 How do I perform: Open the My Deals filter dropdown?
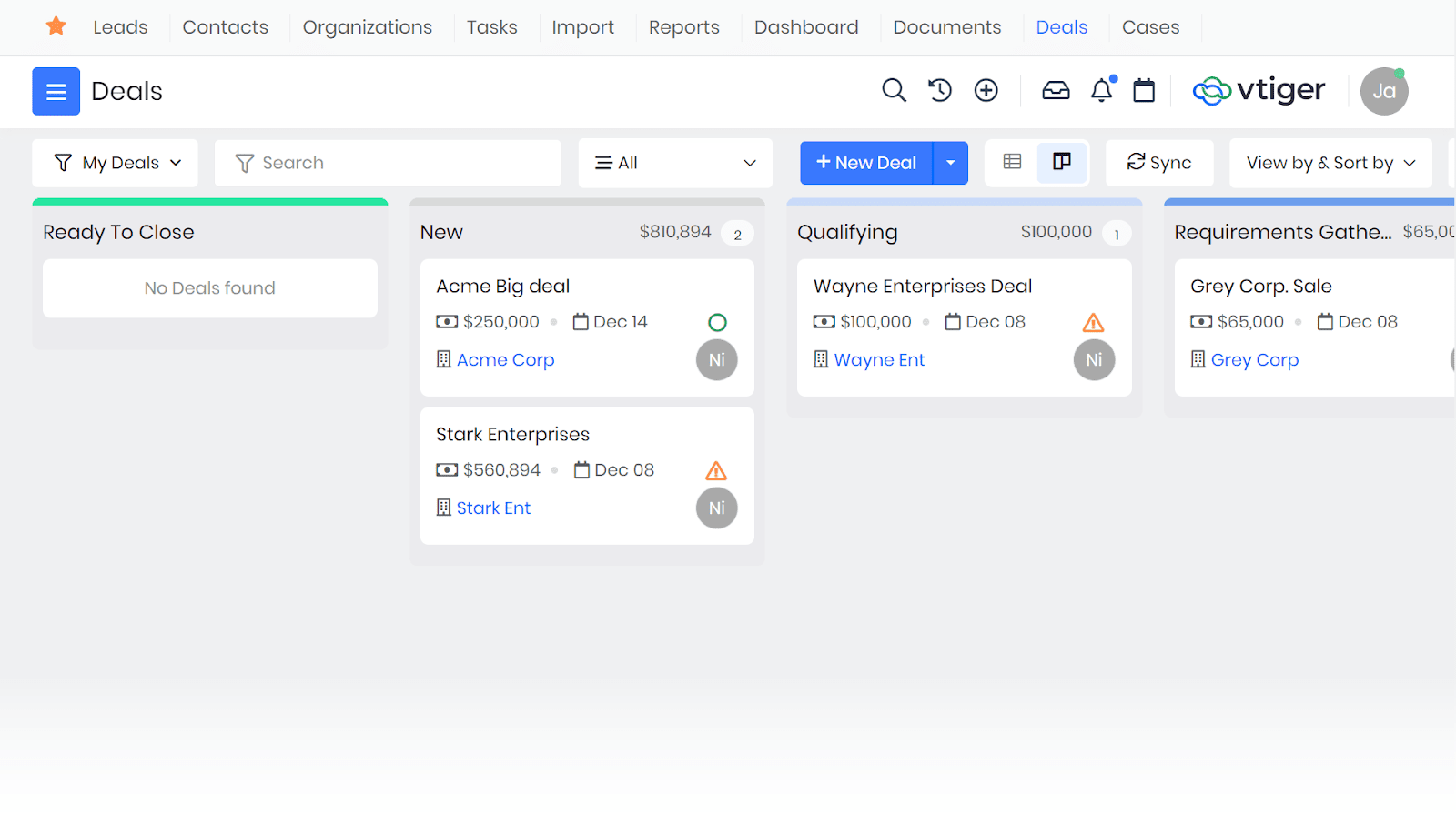point(115,163)
